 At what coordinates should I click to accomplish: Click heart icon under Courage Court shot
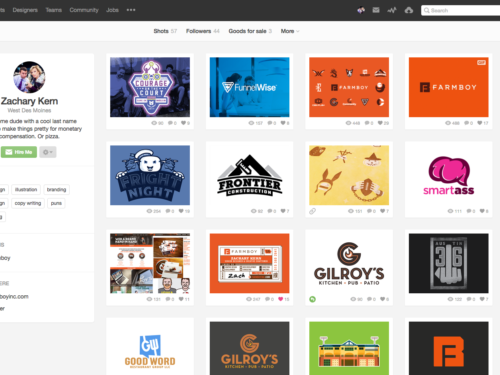coord(183,123)
